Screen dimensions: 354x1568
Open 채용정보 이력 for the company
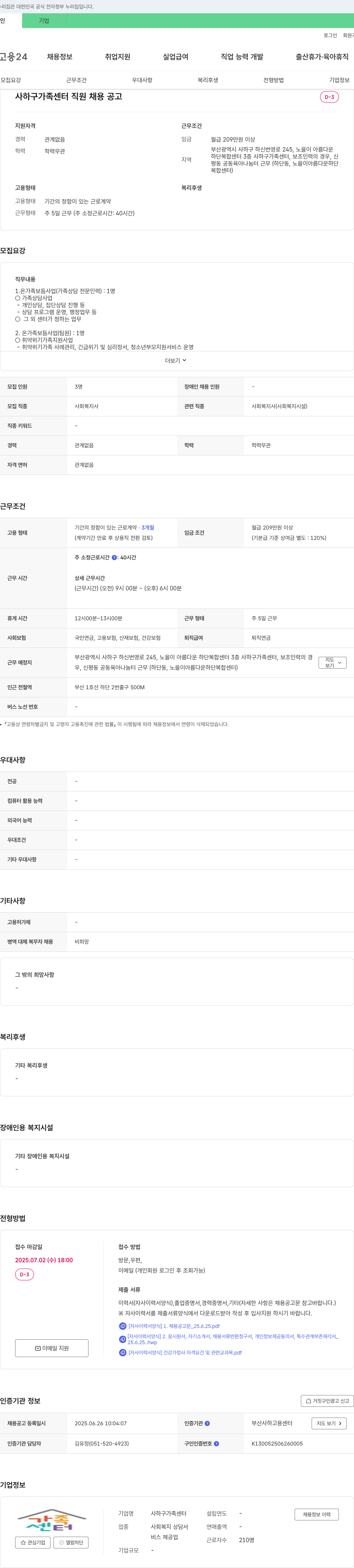316,1515
